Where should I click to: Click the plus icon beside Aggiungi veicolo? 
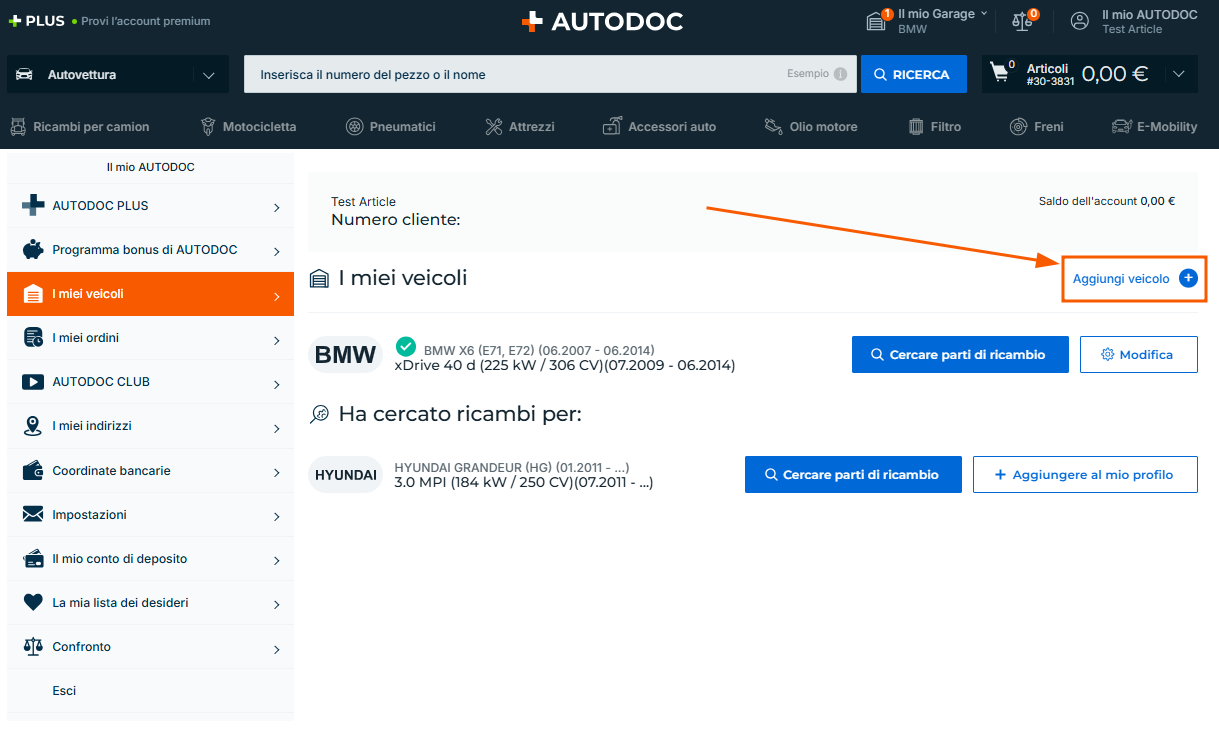tap(1188, 279)
